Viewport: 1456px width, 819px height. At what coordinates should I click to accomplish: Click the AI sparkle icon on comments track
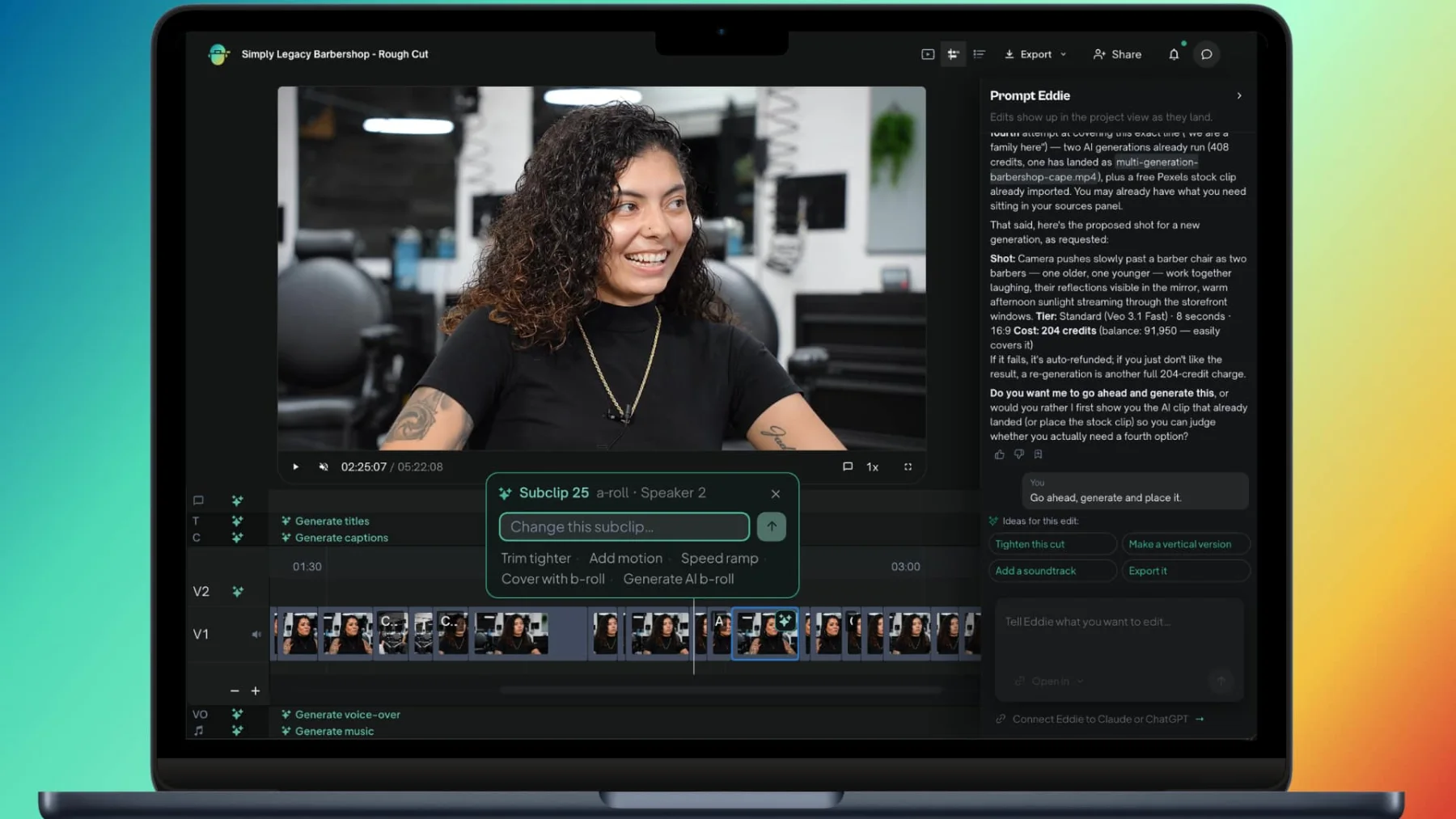(x=237, y=500)
